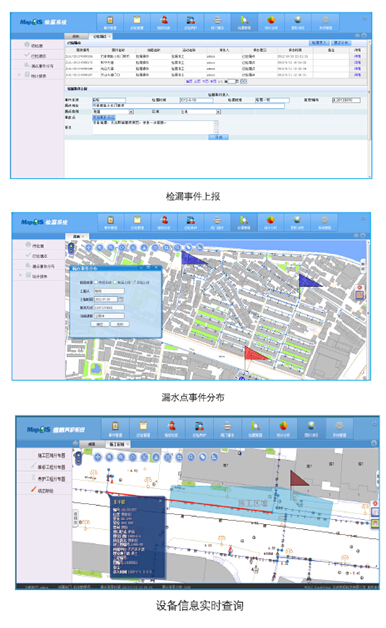The width and height of the screenshot is (386, 628).
Task: Click red person icon in middle screenshot toolbar
Action: tap(164, 221)
